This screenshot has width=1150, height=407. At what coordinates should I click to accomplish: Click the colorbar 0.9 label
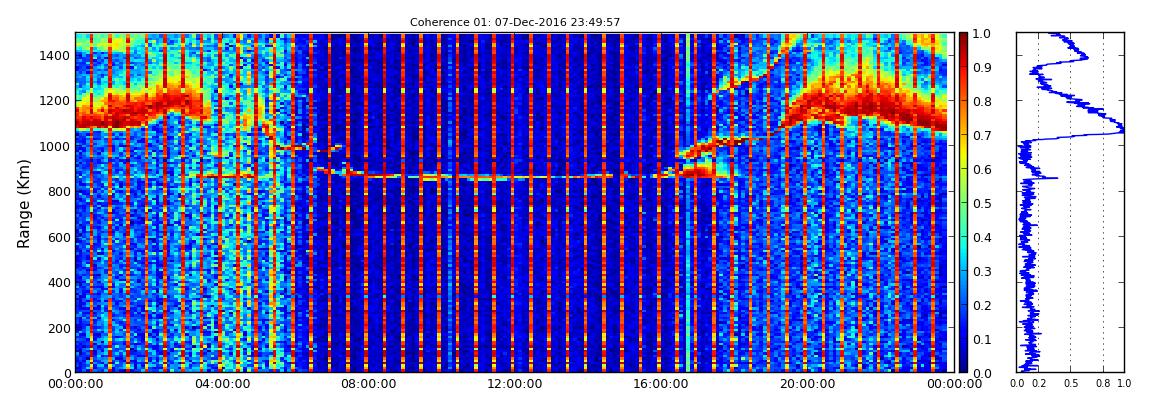[981, 67]
